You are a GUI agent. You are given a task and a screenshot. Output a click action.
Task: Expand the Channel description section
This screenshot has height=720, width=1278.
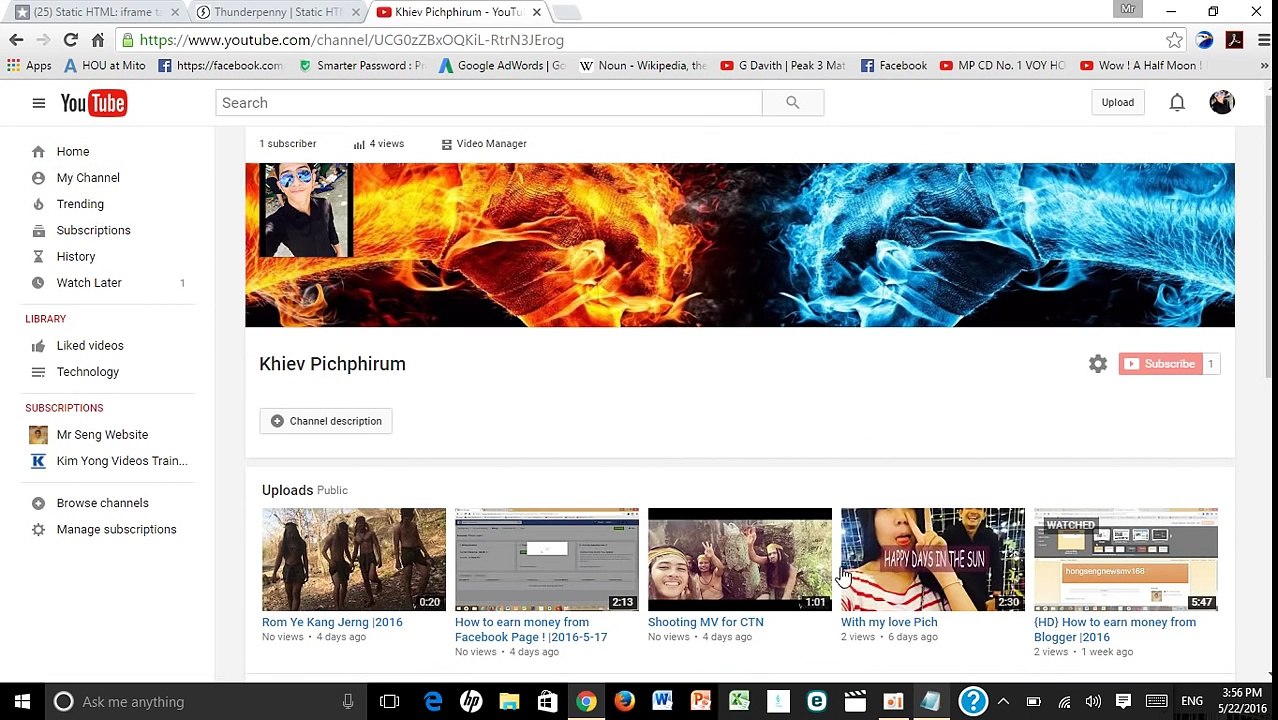pyautogui.click(x=326, y=421)
